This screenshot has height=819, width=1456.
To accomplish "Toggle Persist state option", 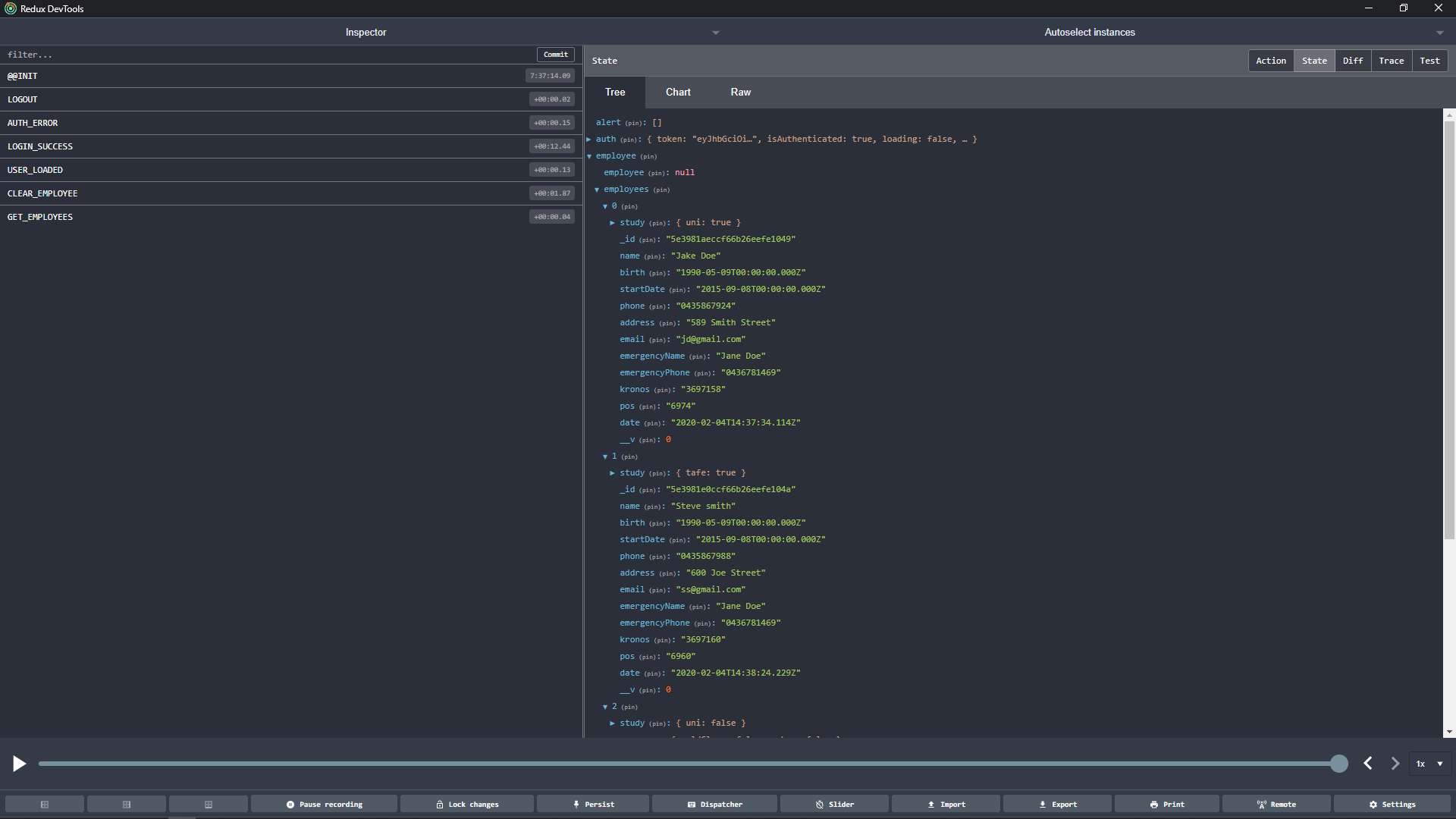I will point(593,804).
